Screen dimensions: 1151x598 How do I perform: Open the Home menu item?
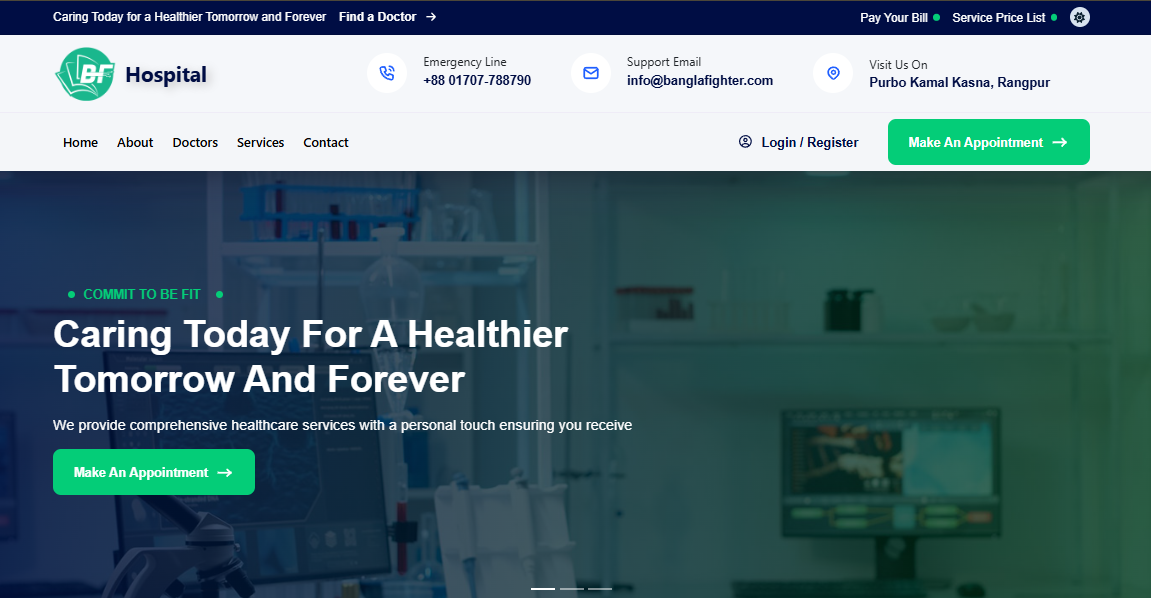[80, 142]
